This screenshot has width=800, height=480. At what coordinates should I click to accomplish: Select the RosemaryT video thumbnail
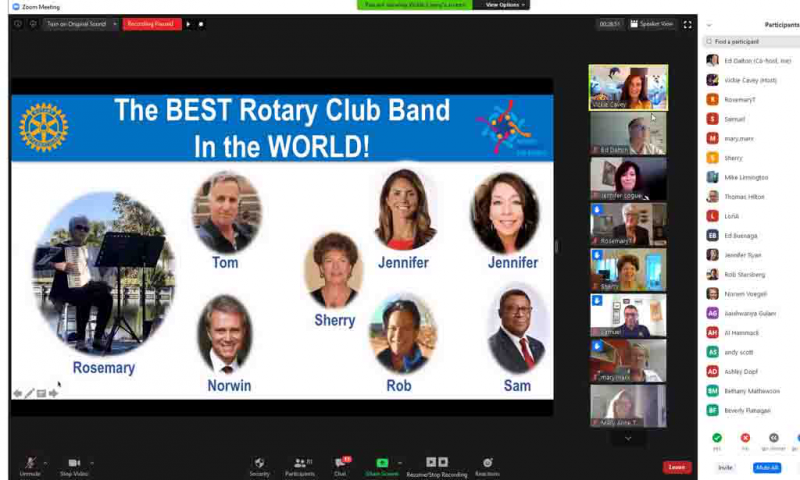628,224
